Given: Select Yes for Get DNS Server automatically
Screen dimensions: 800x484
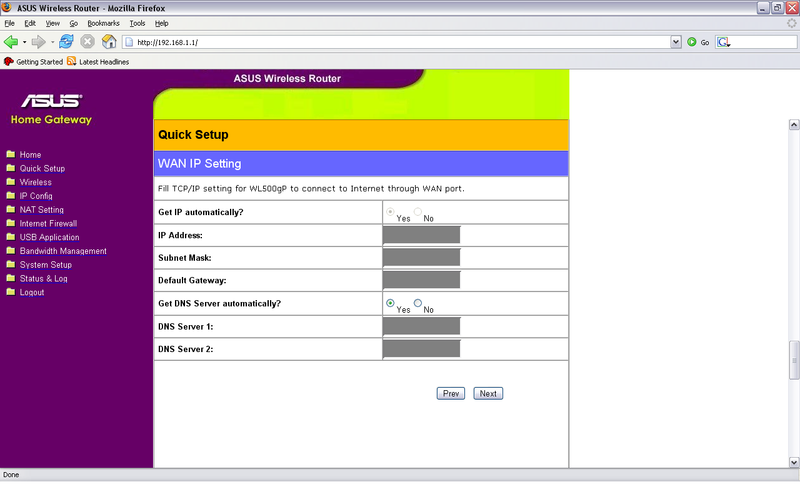Looking at the screenshot, I should pyautogui.click(x=390, y=303).
